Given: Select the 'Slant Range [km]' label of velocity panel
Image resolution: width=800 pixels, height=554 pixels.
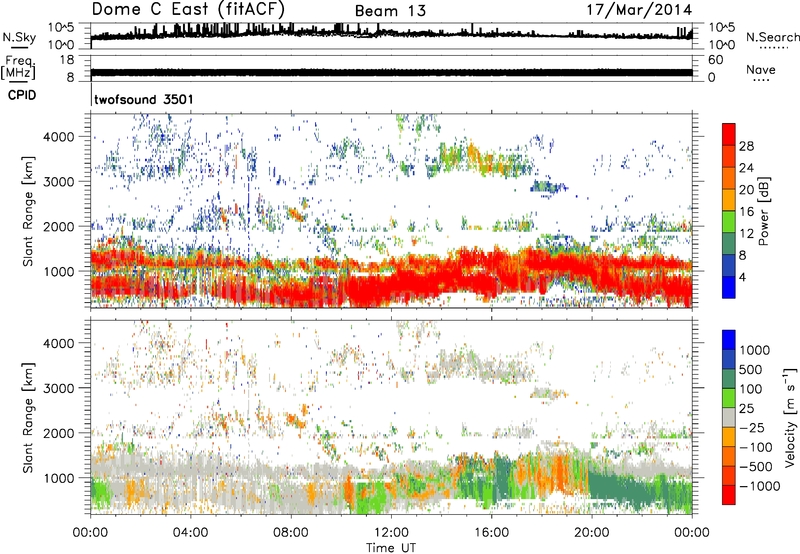Looking at the screenshot, I should point(28,417).
